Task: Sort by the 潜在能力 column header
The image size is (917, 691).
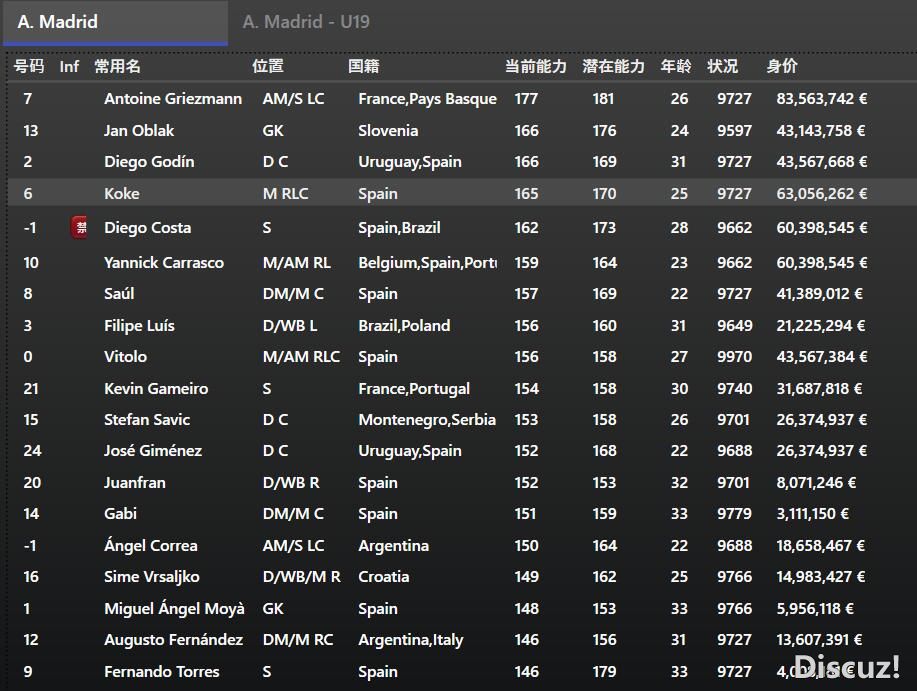Action: point(613,66)
